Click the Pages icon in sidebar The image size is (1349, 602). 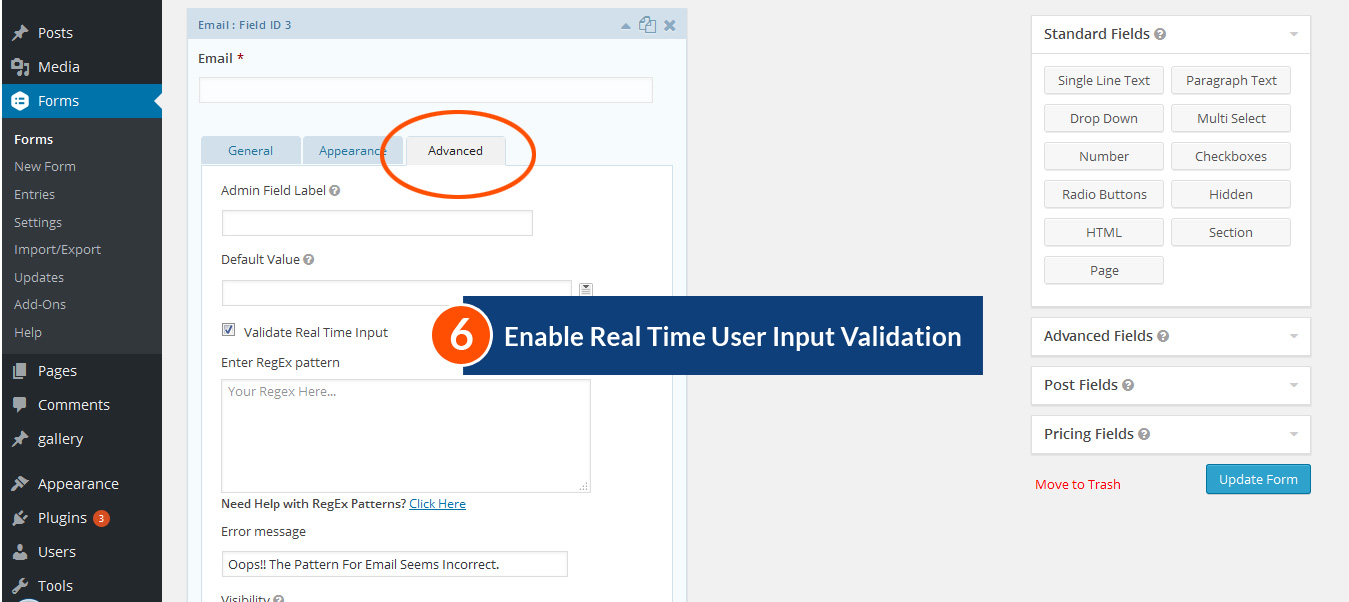click(x=19, y=371)
